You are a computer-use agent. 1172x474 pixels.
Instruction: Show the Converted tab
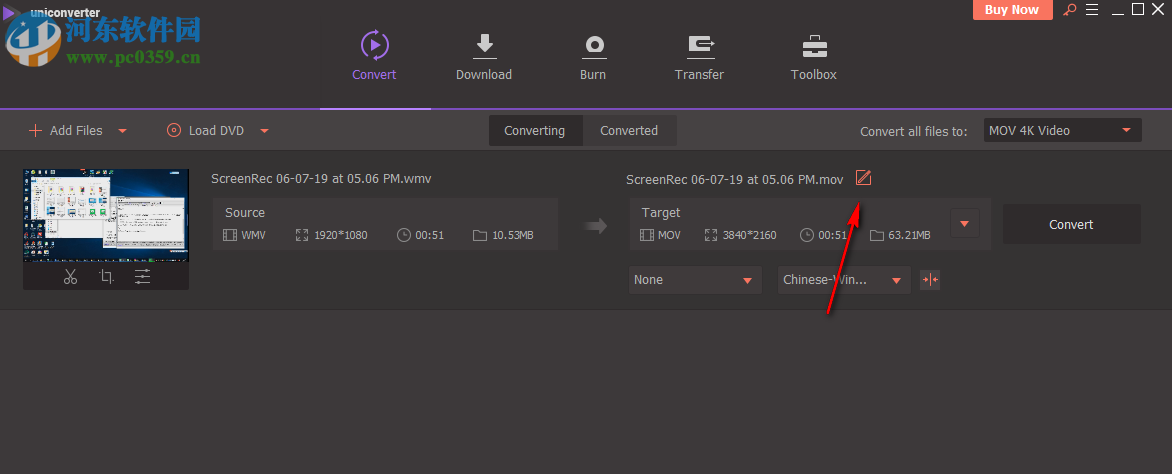click(629, 131)
